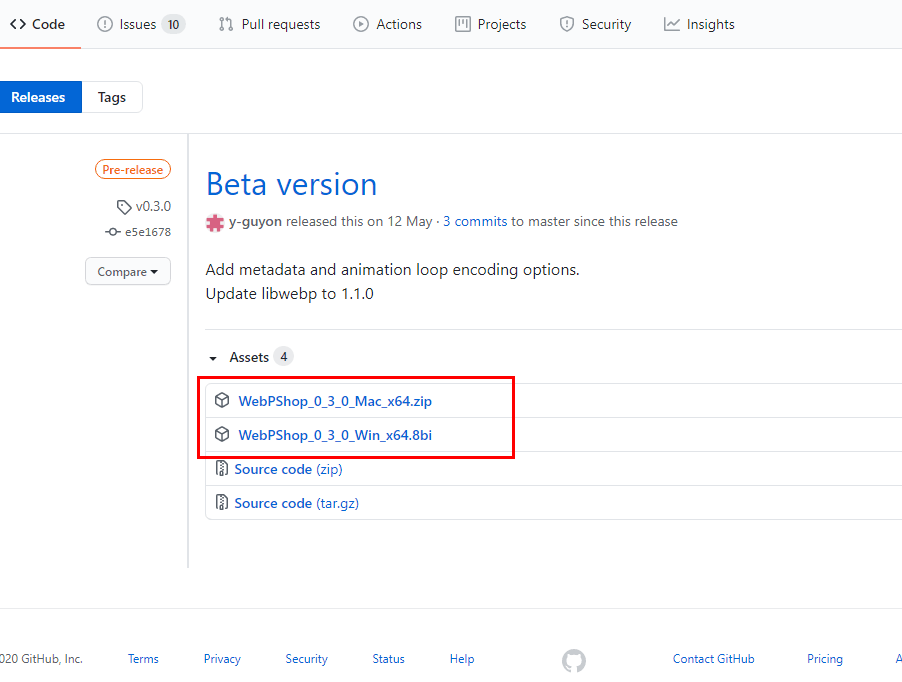The height and width of the screenshot is (682, 902).
Task: Download WebPShop_0_3_0_Mac_x64.zip
Action: (335, 401)
